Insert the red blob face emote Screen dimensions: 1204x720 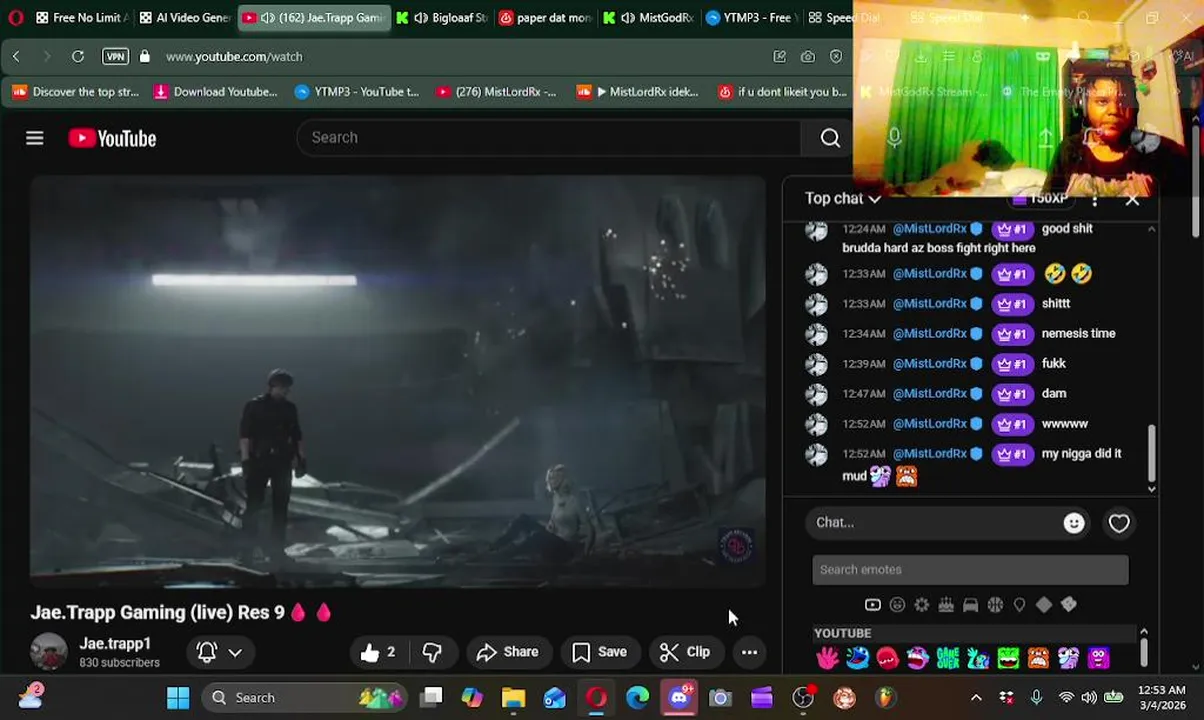[x=887, y=657]
